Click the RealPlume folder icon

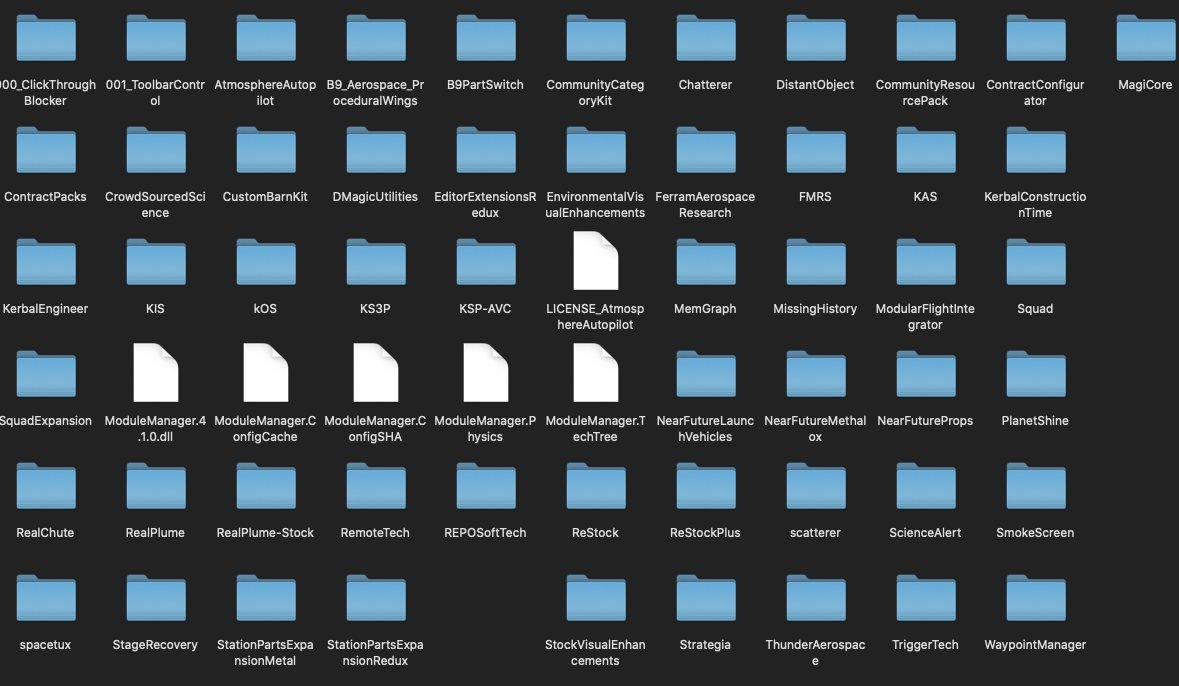(156, 486)
